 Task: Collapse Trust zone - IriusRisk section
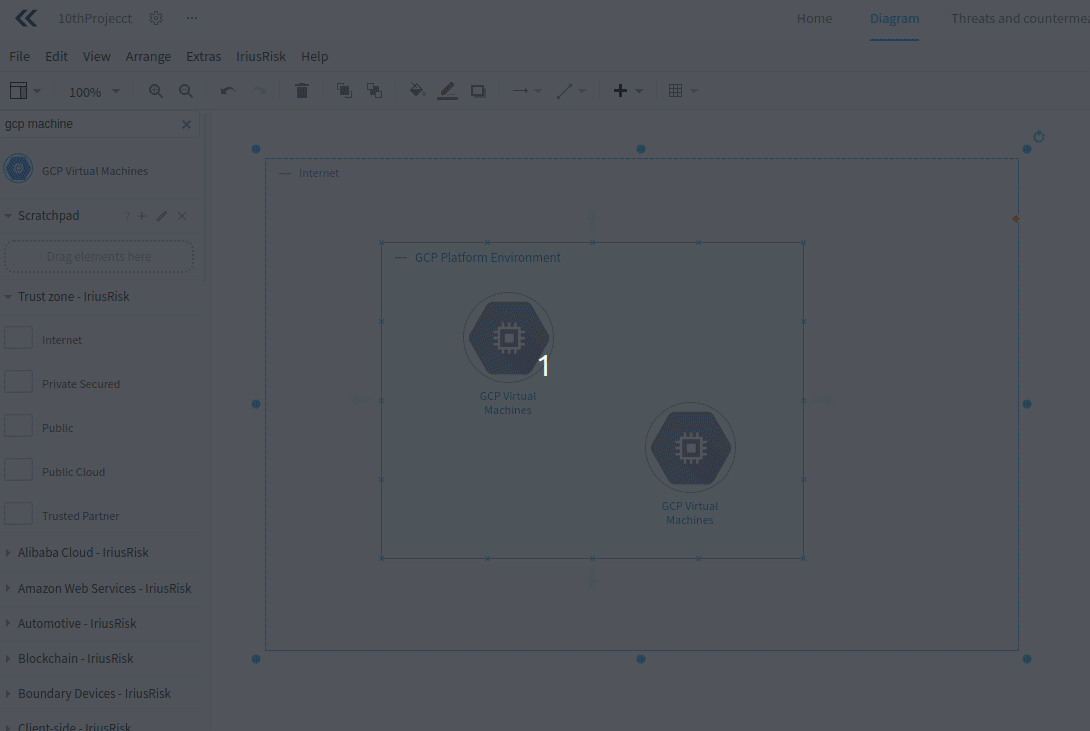click(x=8, y=297)
